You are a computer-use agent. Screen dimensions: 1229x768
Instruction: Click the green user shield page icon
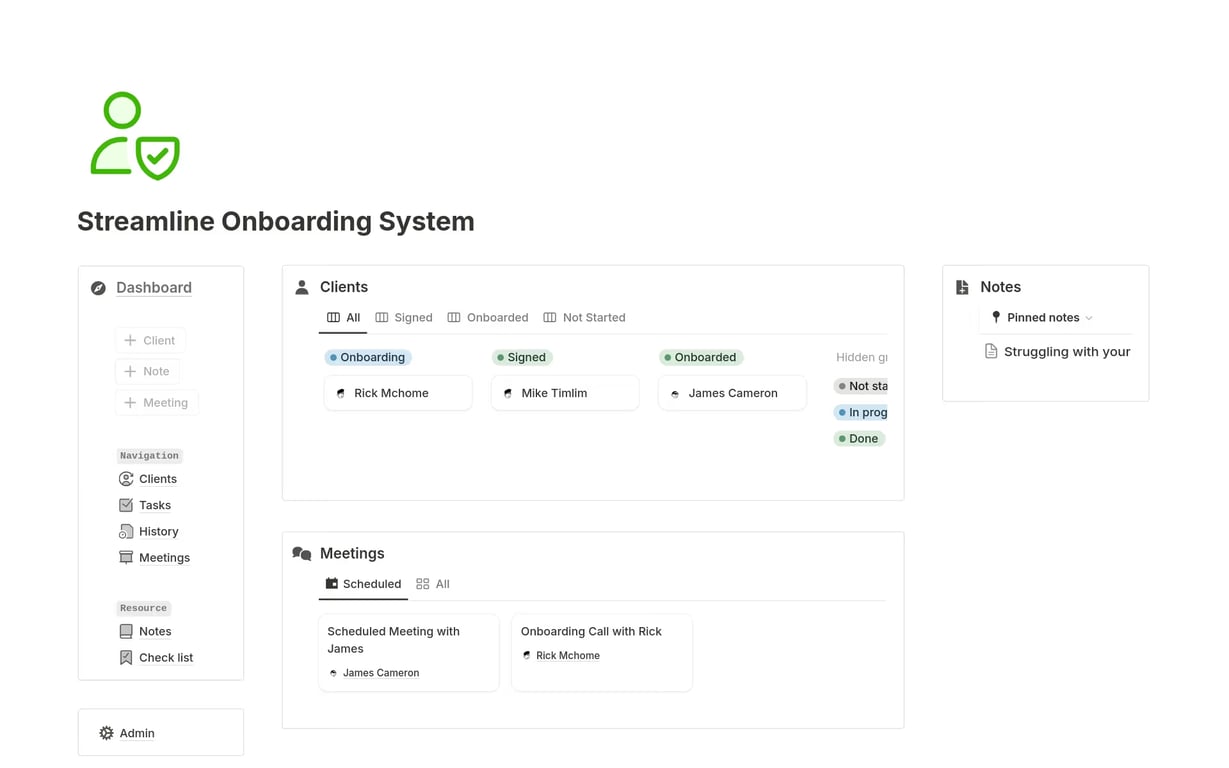(135, 136)
